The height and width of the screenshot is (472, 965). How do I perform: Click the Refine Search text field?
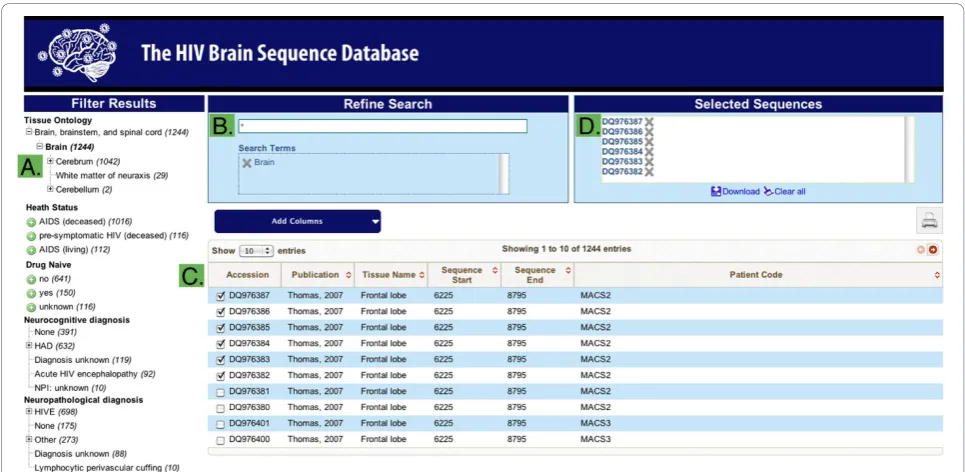click(x=383, y=126)
